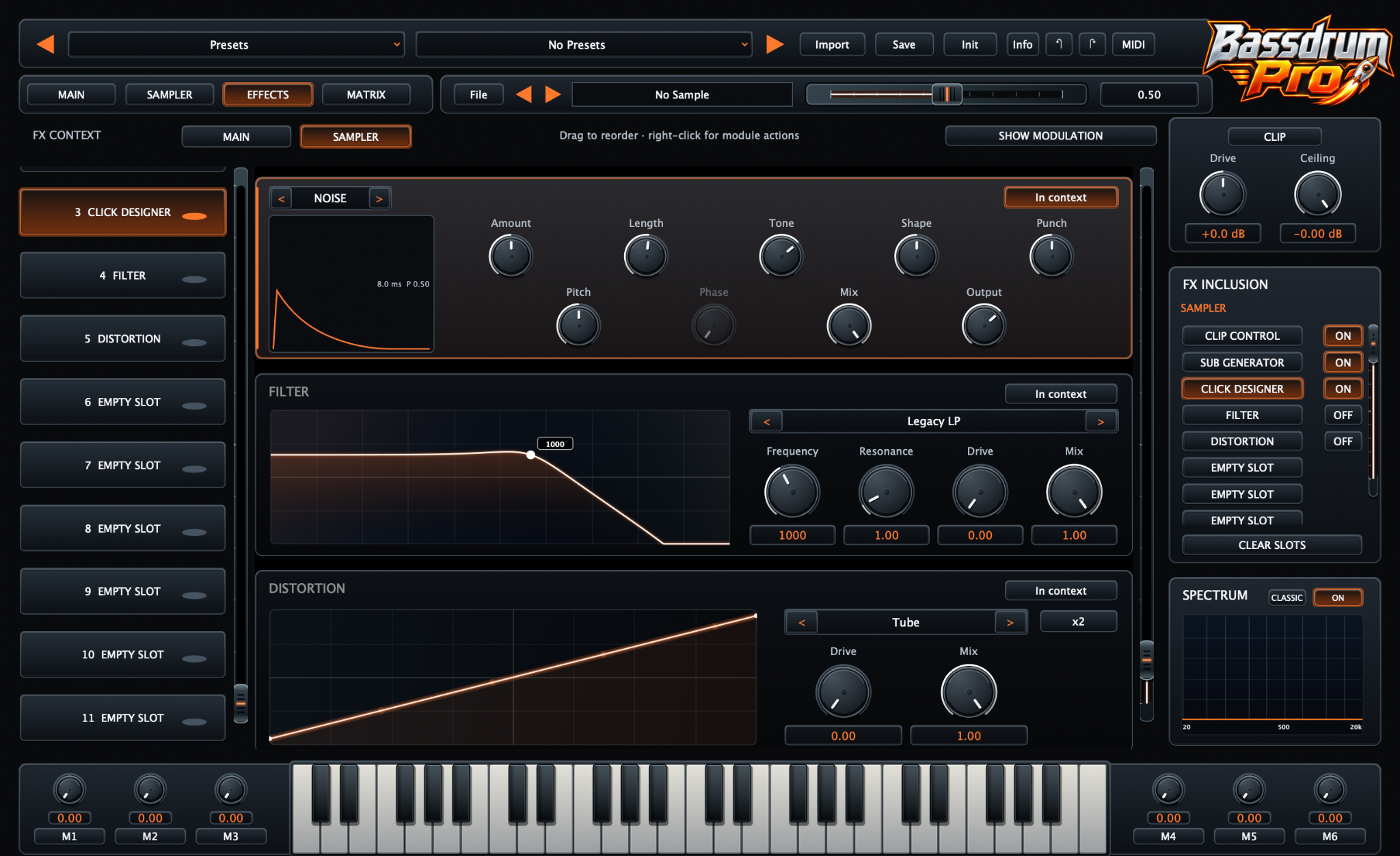Select previous click type before NOISE
1400x856 pixels.
click(x=281, y=198)
